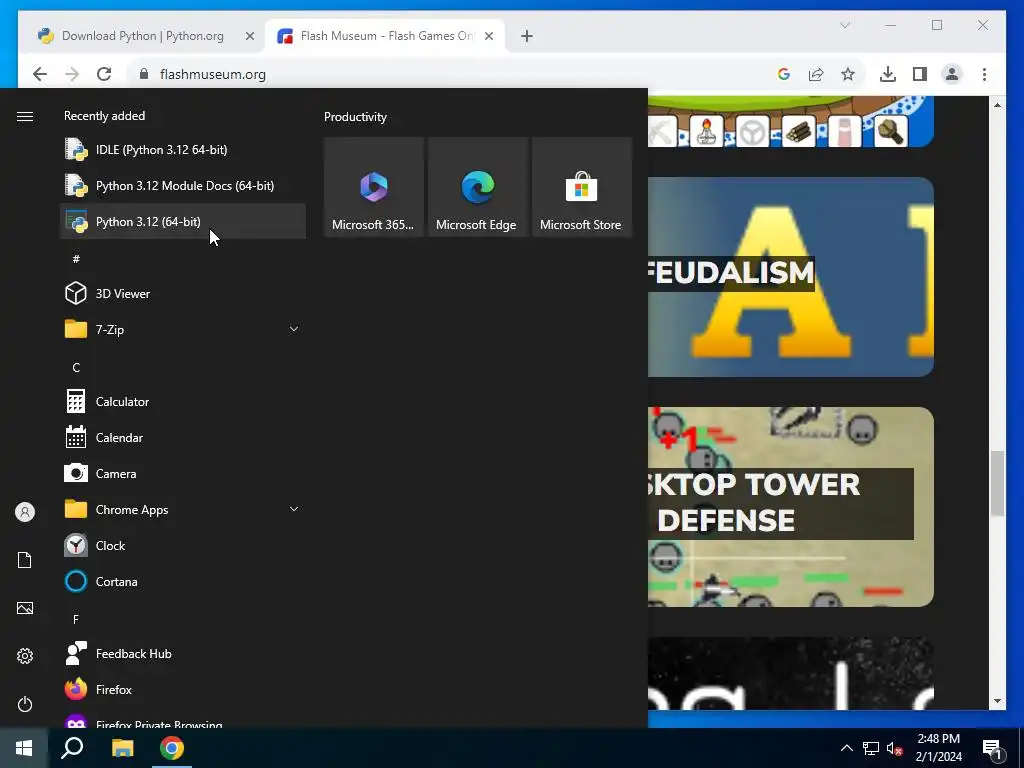
Task: Click the page scrollbar down arrow
Action: click(997, 701)
